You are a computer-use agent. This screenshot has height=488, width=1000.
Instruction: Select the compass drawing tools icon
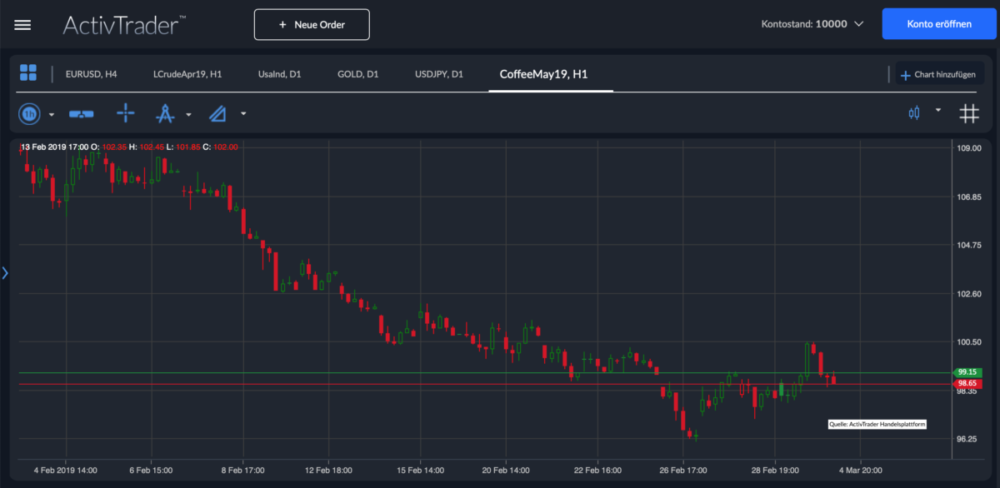(x=165, y=114)
